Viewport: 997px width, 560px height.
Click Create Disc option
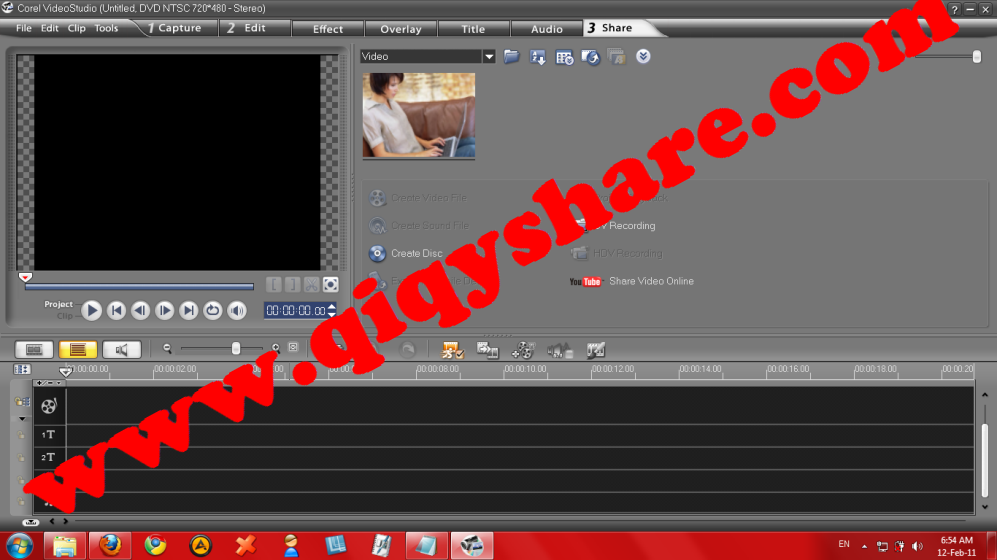pyautogui.click(x=406, y=253)
